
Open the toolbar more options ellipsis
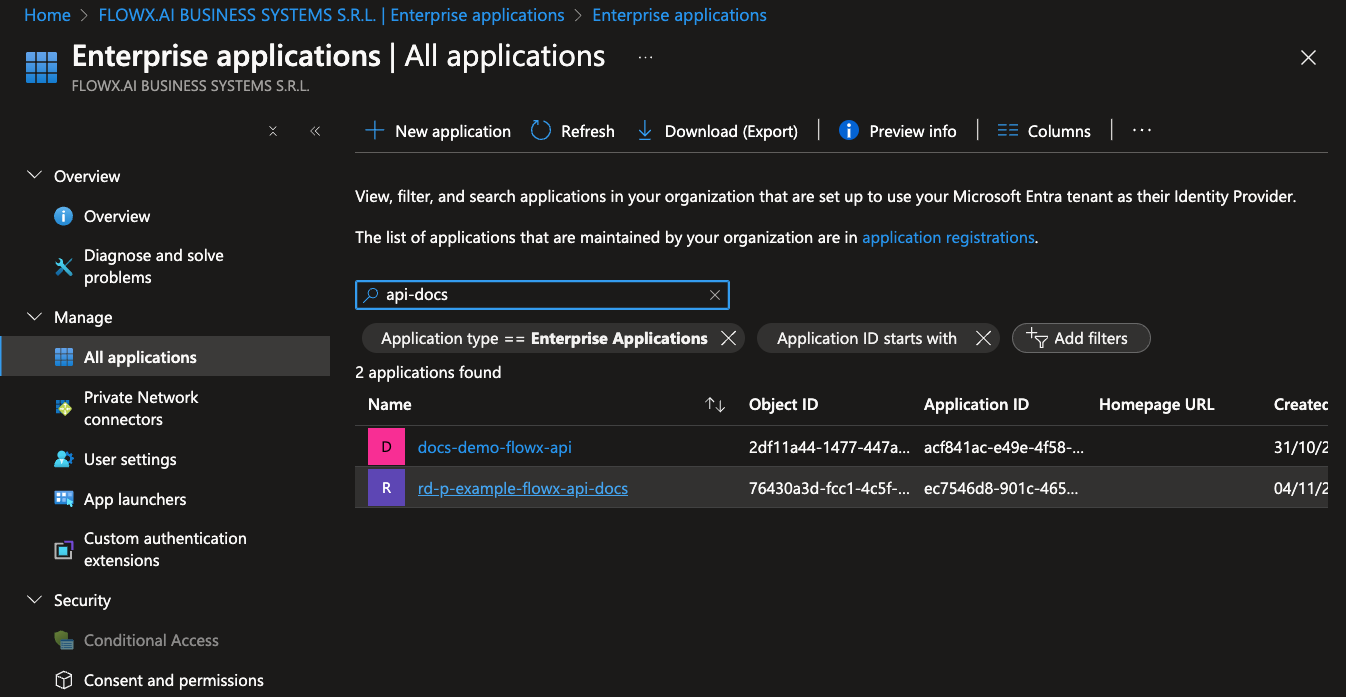(x=1142, y=131)
